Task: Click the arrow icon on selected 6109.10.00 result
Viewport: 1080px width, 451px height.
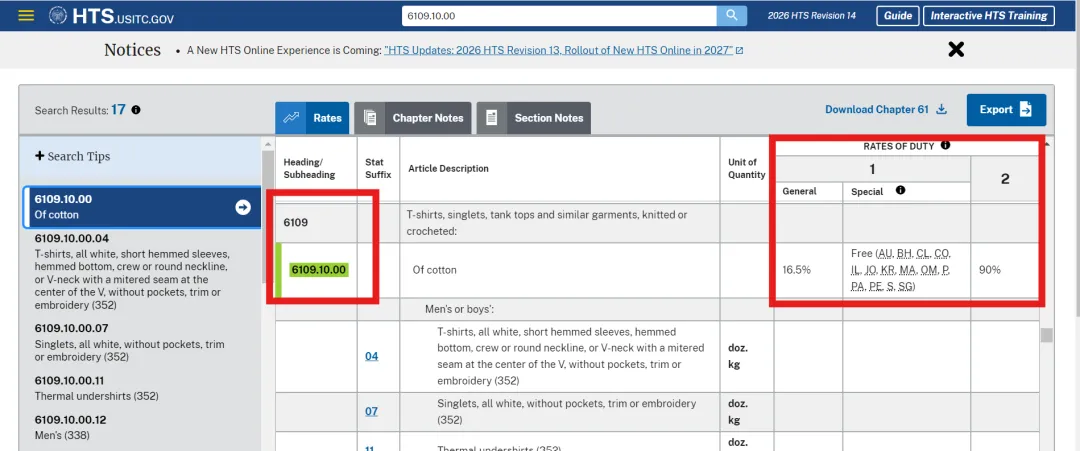Action: pos(242,207)
